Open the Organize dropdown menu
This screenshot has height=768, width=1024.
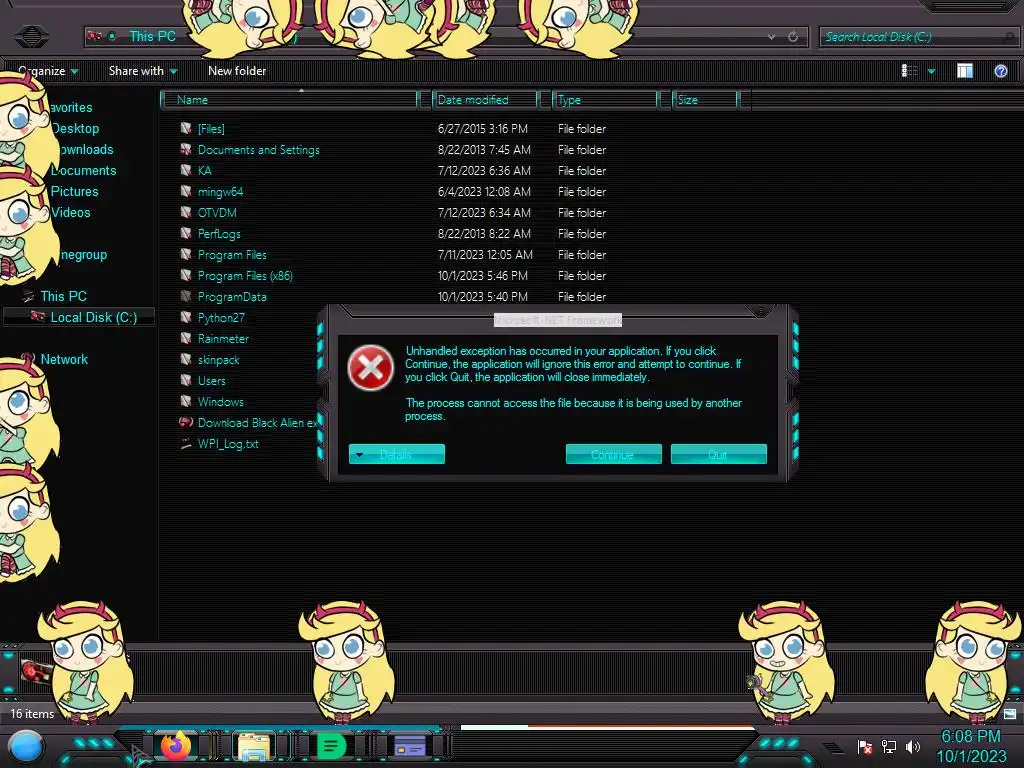(48, 71)
